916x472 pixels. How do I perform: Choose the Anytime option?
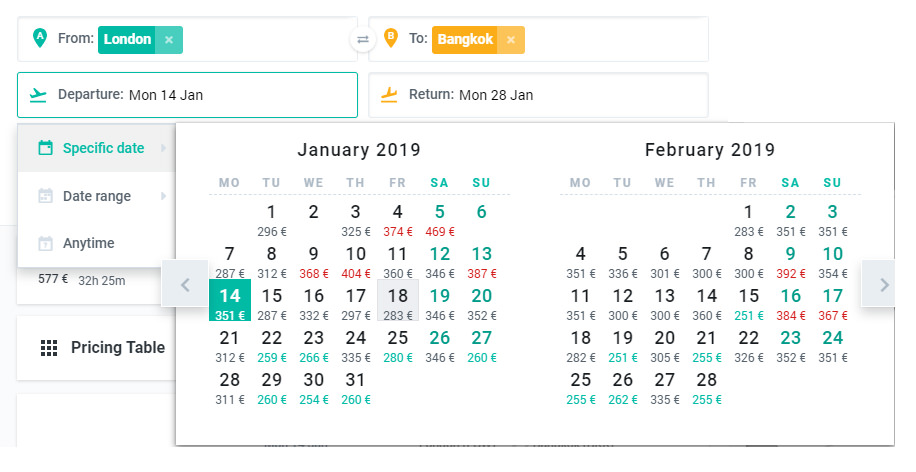pyautogui.click(x=88, y=243)
